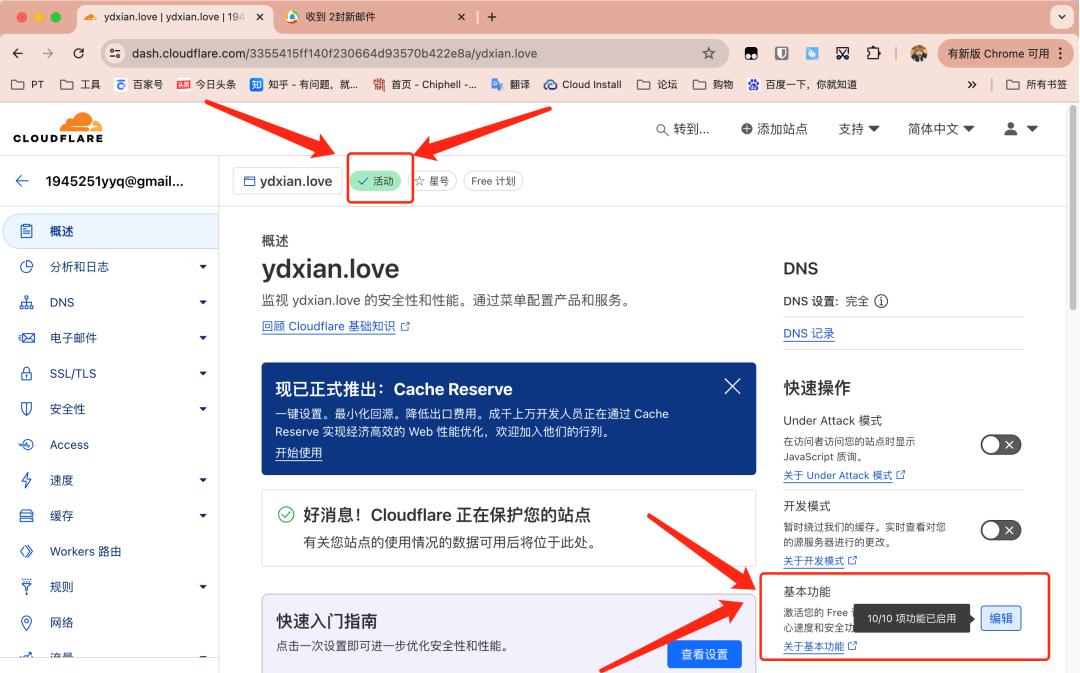This screenshot has height=673, width=1080.
Task: Click the browser address bar URL
Action: tap(334, 53)
